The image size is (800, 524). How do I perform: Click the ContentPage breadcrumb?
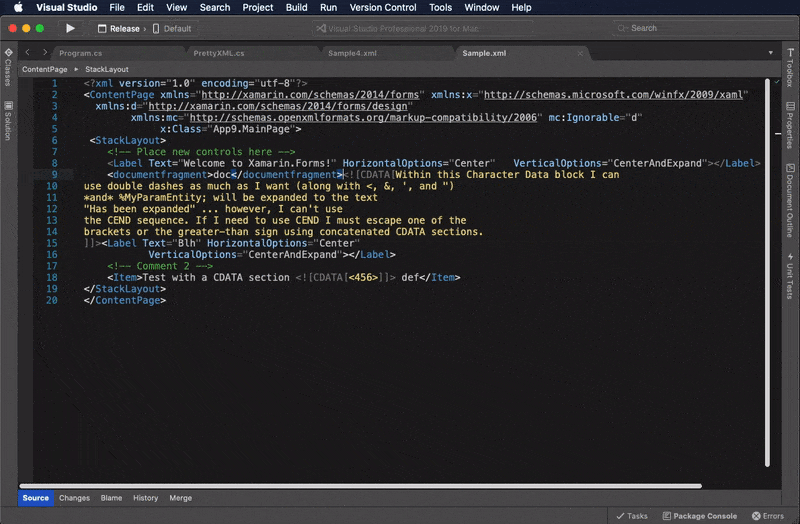44,69
